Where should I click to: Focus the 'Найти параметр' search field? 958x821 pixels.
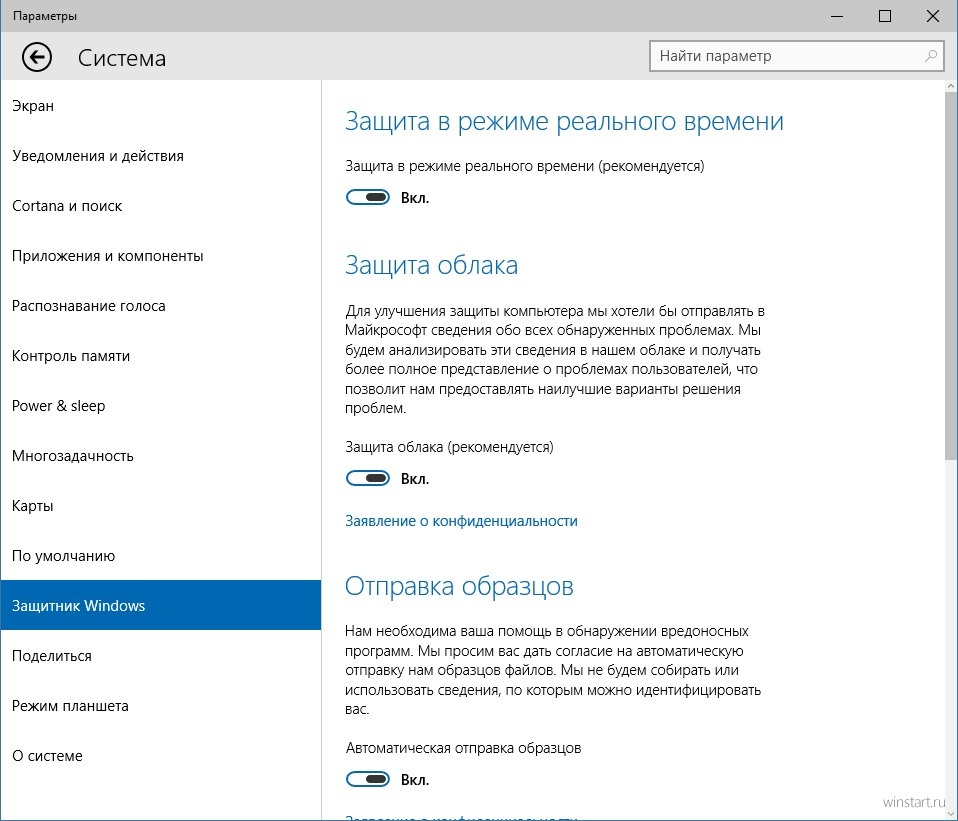797,56
